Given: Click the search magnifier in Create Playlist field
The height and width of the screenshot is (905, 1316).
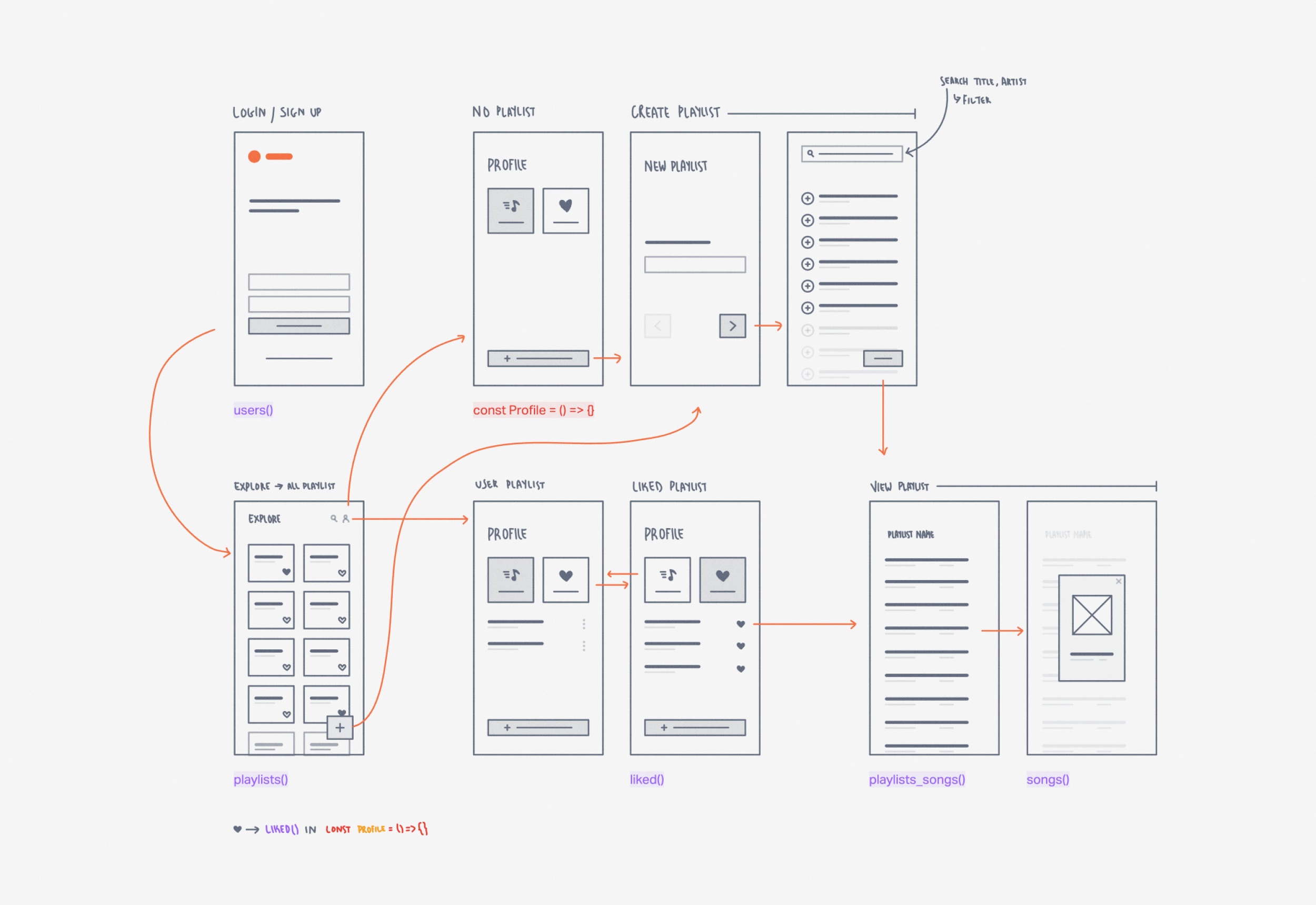Looking at the screenshot, I should point(810,153).
